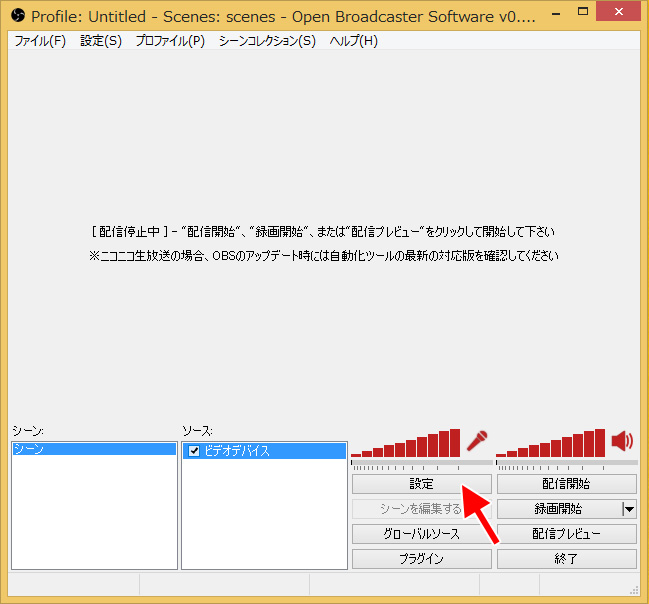Image resolution: width=649 pixels, height=604 pixels.
Task: Start recording with 録画開始 button
Action: (x=559, y=509)
